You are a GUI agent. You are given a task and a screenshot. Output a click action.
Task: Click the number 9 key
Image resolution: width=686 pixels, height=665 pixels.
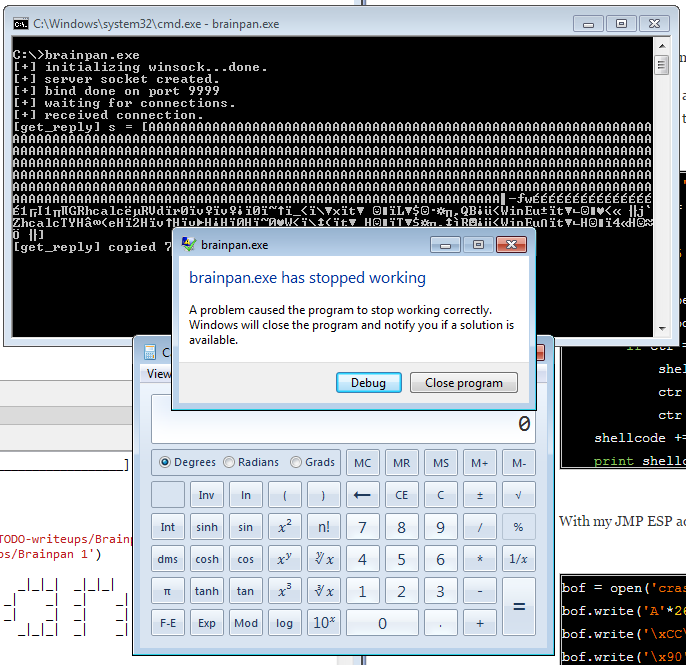441,527
